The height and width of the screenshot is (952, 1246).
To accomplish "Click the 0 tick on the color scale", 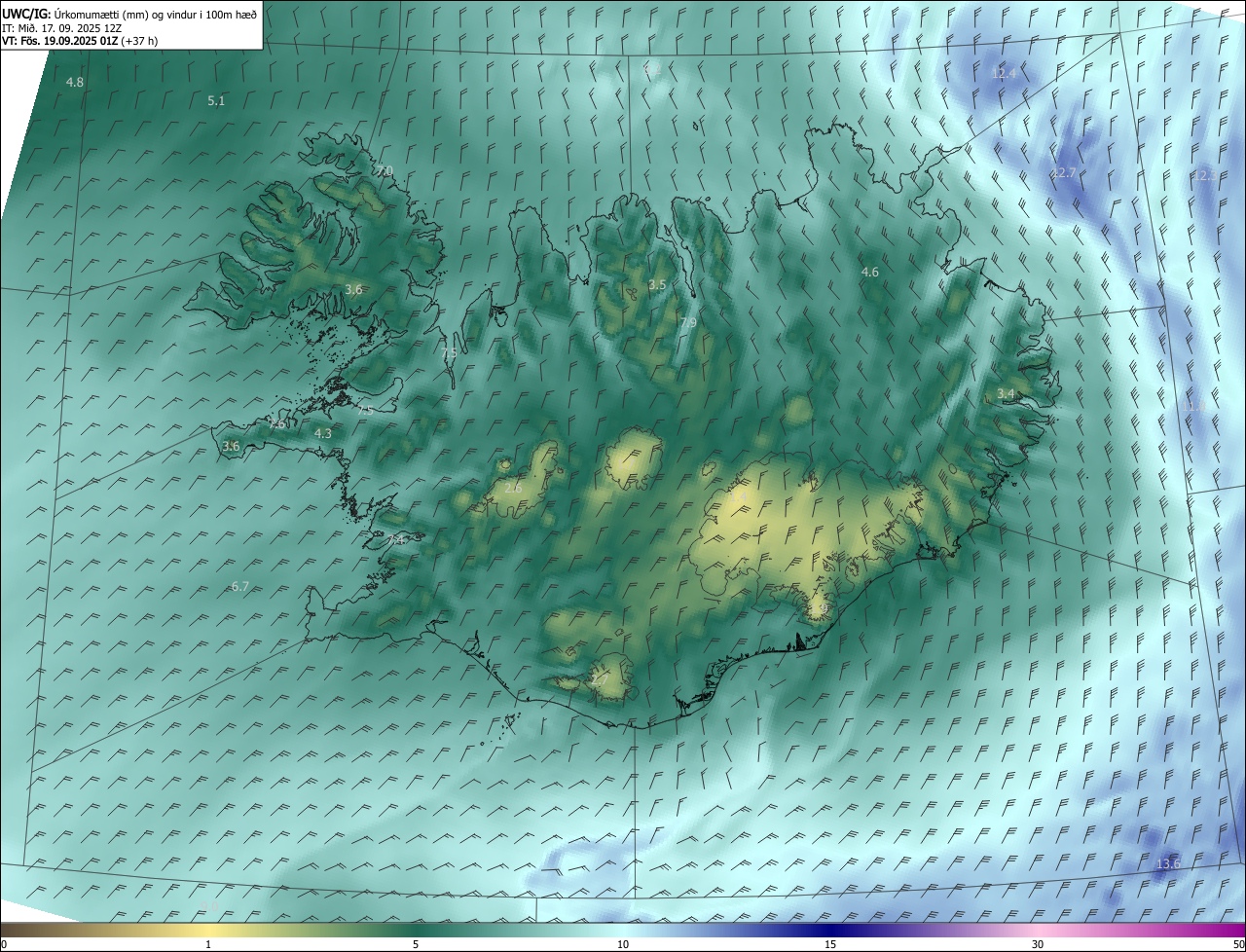I will (4, 944).
